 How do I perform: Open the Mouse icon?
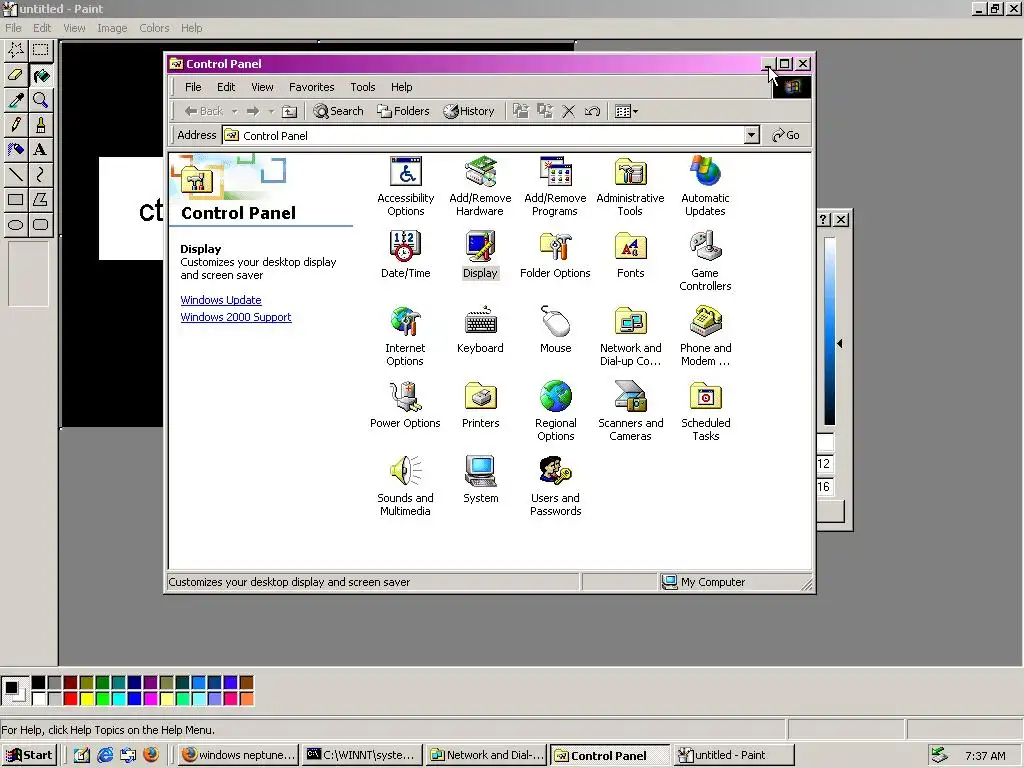[x=556, y=330]
